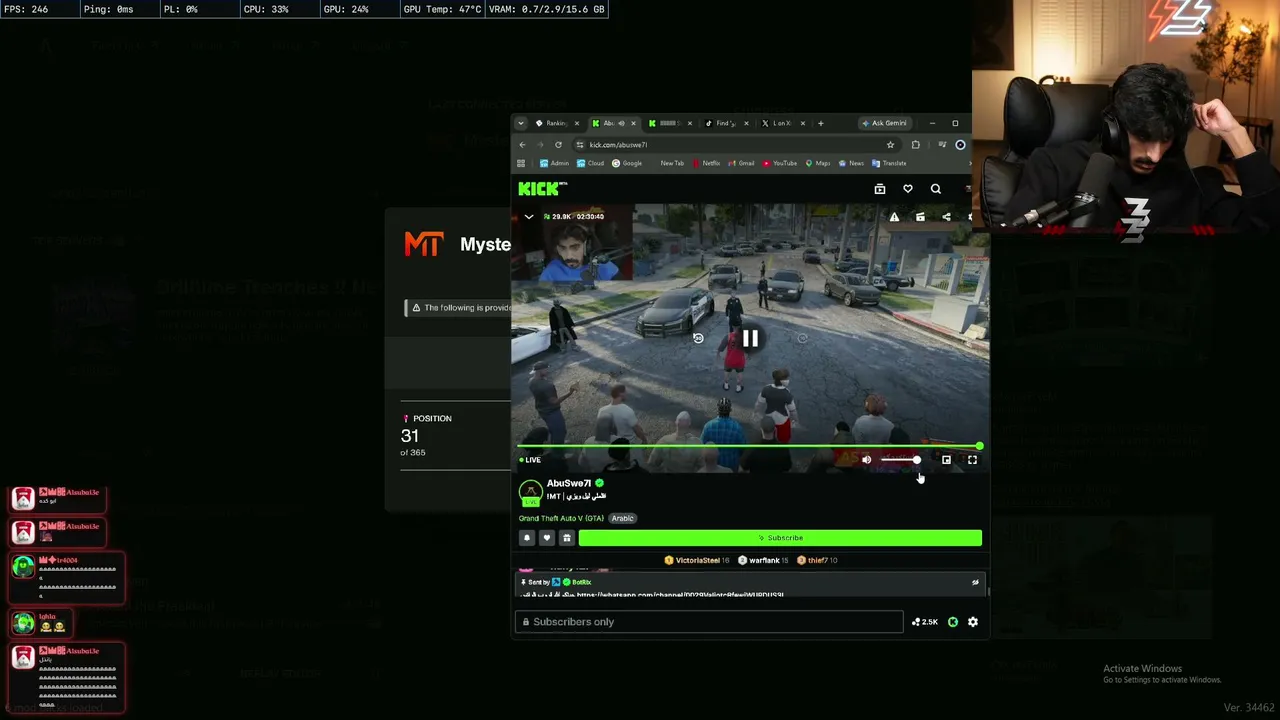Open the Admin bookmark
The image size is (1280, 720).
click(555, 164)
